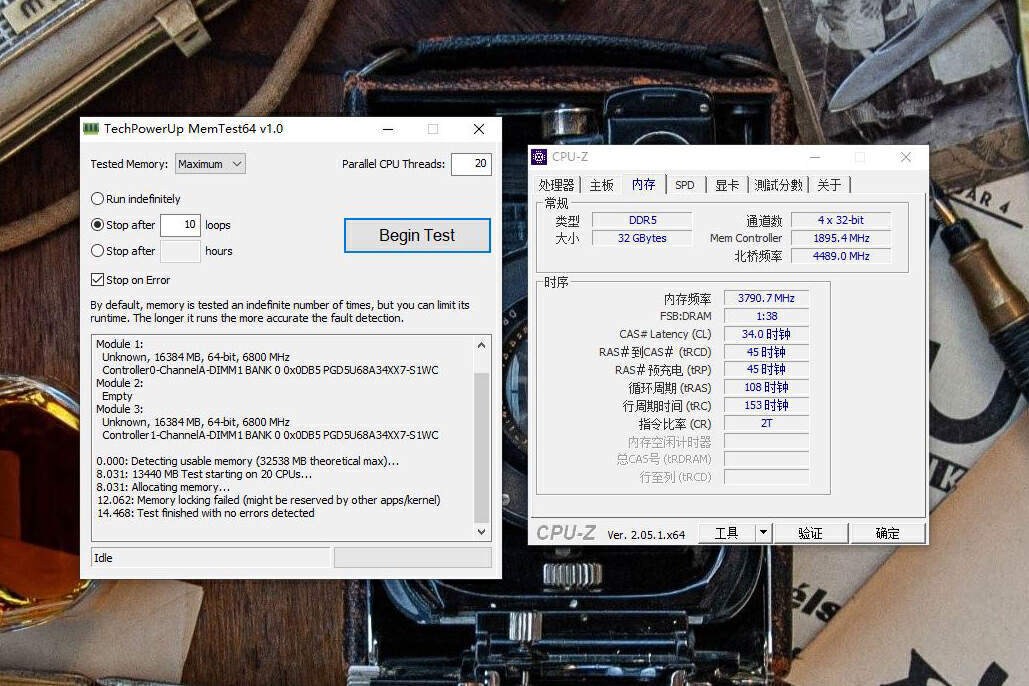Close the CPU-Z window
Viewport: 1029px width, 686px height.
pos(906,158)
